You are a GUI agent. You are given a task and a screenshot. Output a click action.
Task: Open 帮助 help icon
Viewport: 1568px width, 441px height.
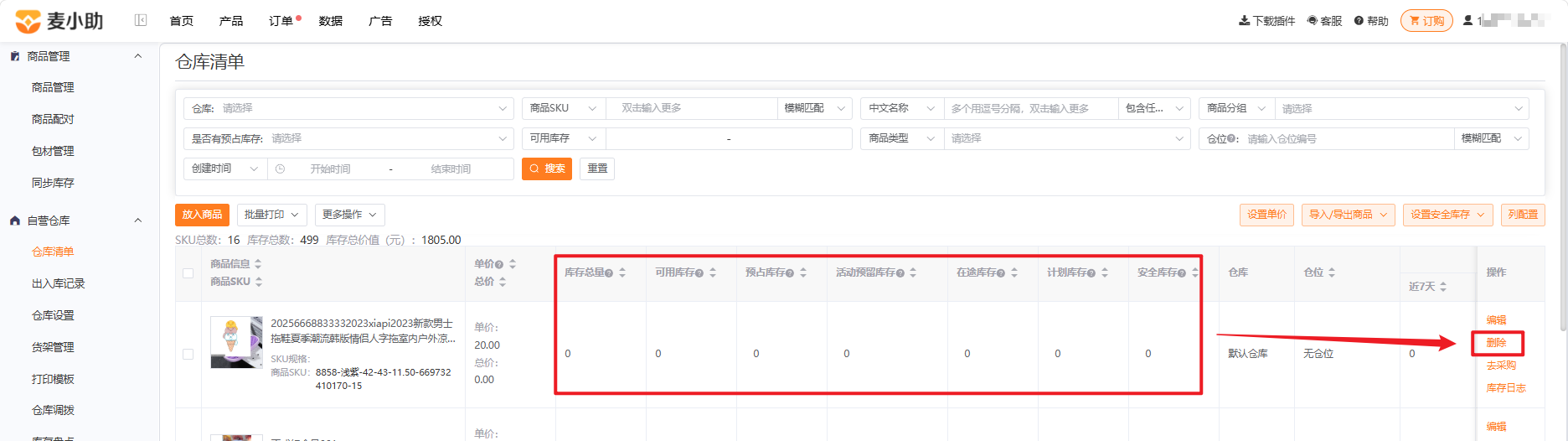pyautogui.click(x=1359, y=20)
